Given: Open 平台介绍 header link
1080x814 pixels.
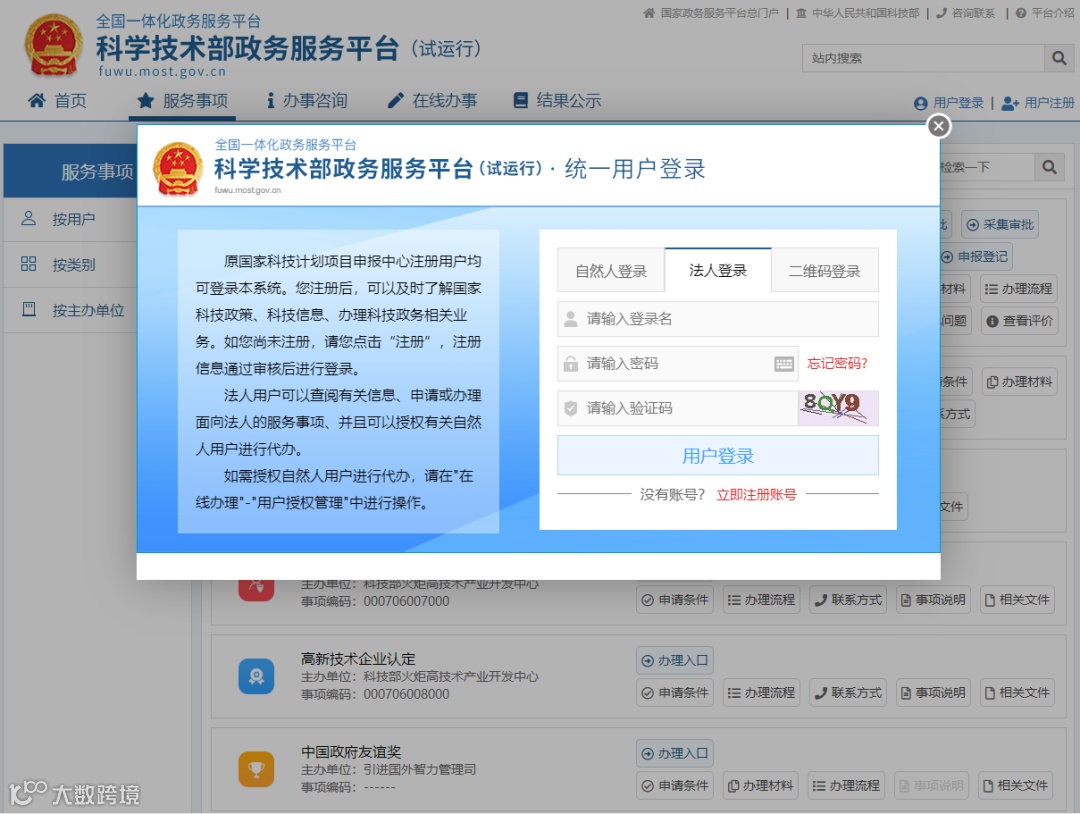Looking at the screenshot, I should [1045, 13].
